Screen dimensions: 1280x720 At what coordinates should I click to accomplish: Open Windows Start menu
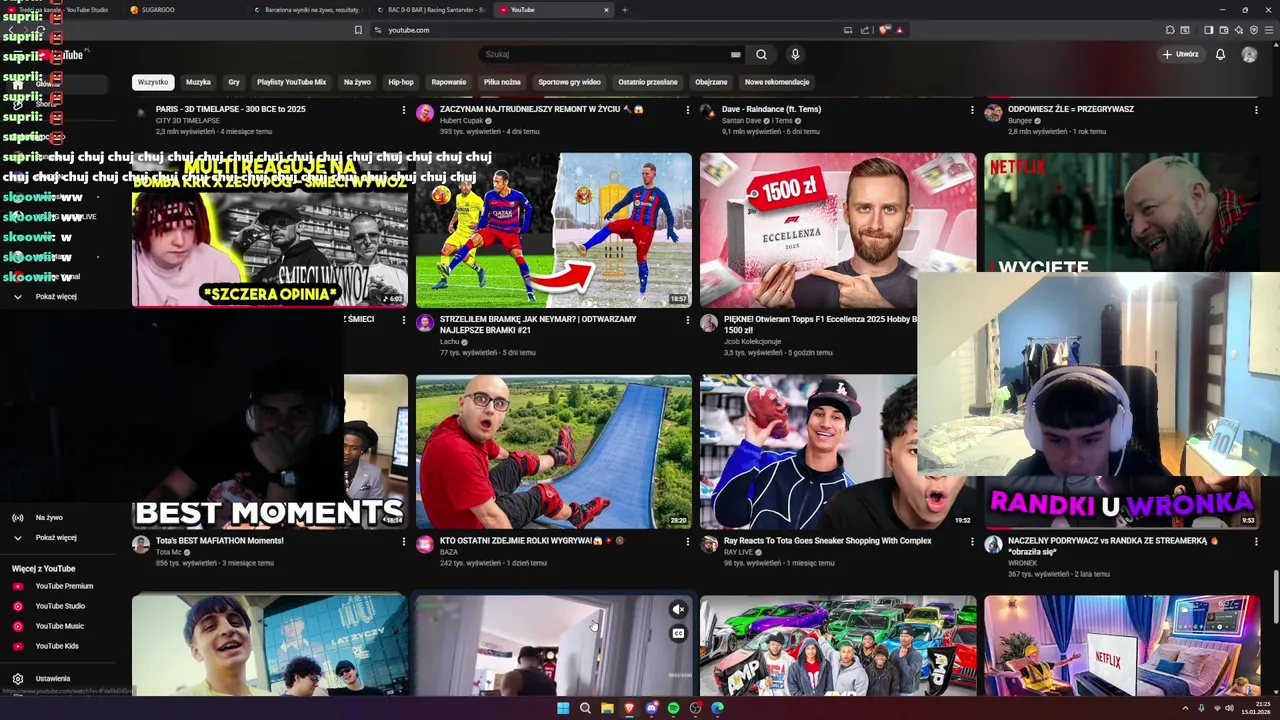click(x=563, y=708)
